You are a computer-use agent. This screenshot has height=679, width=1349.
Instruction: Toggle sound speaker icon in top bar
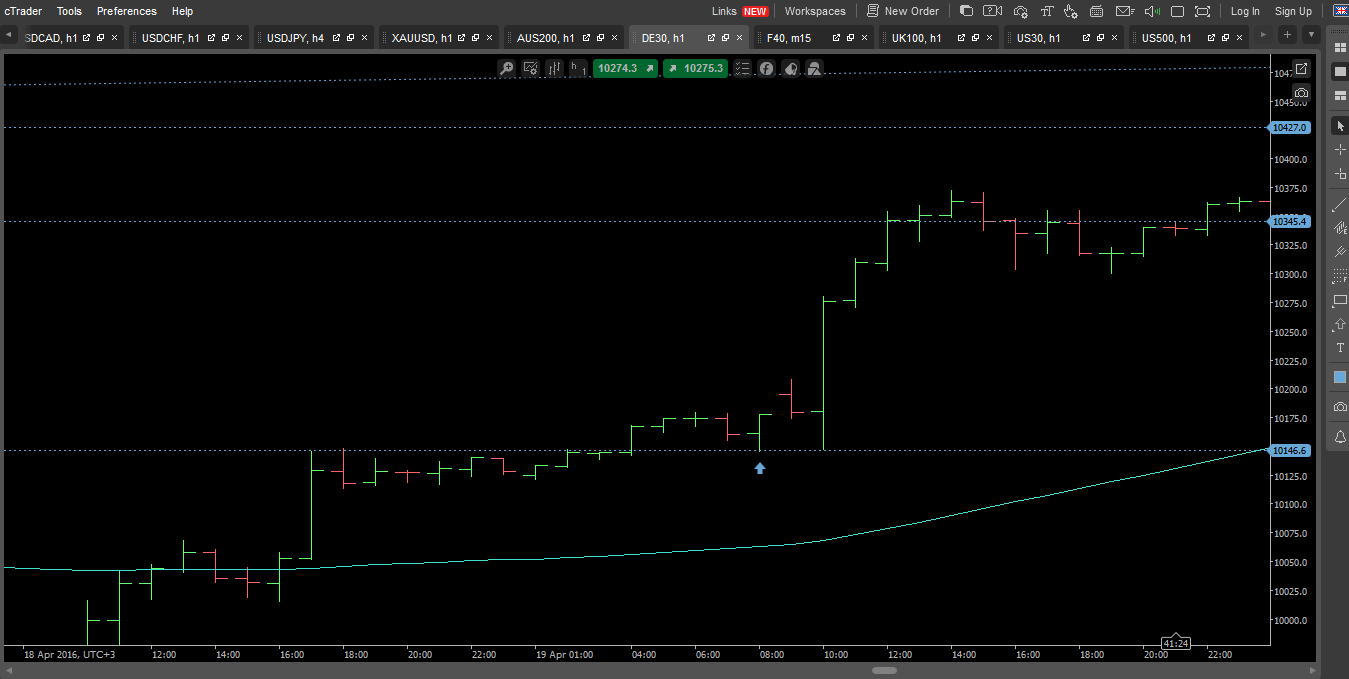pos(1152,11)
